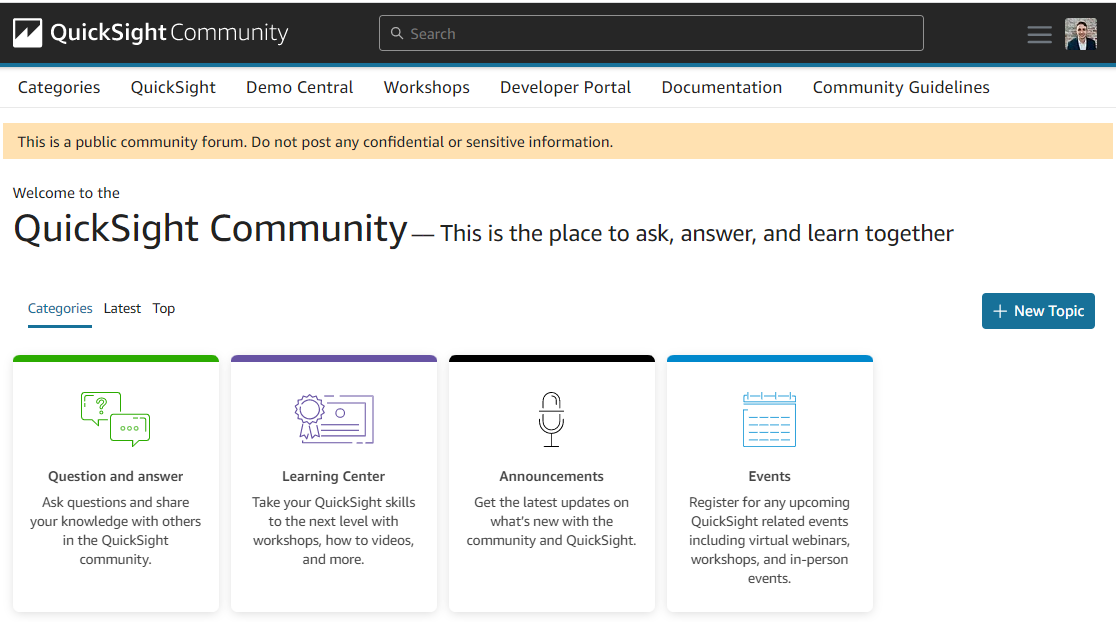View the Community Guidelines
The image size is (1116, 622).
(x=901, y=88)
